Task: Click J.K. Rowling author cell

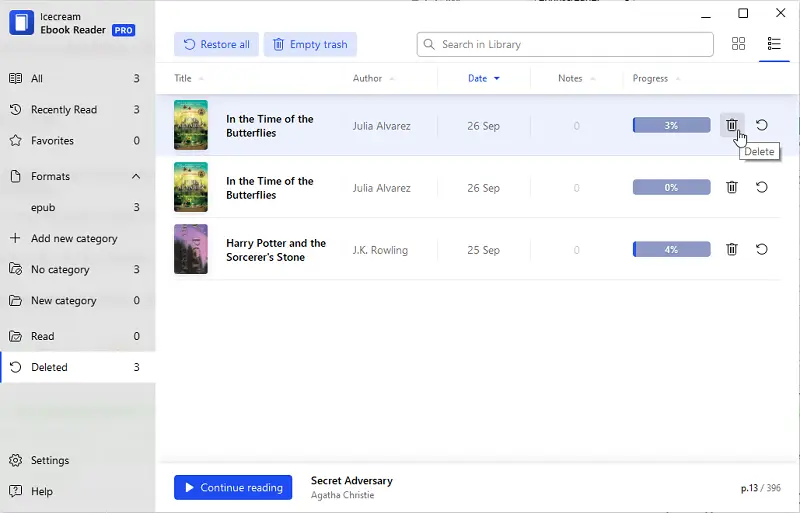Action: 380,250
